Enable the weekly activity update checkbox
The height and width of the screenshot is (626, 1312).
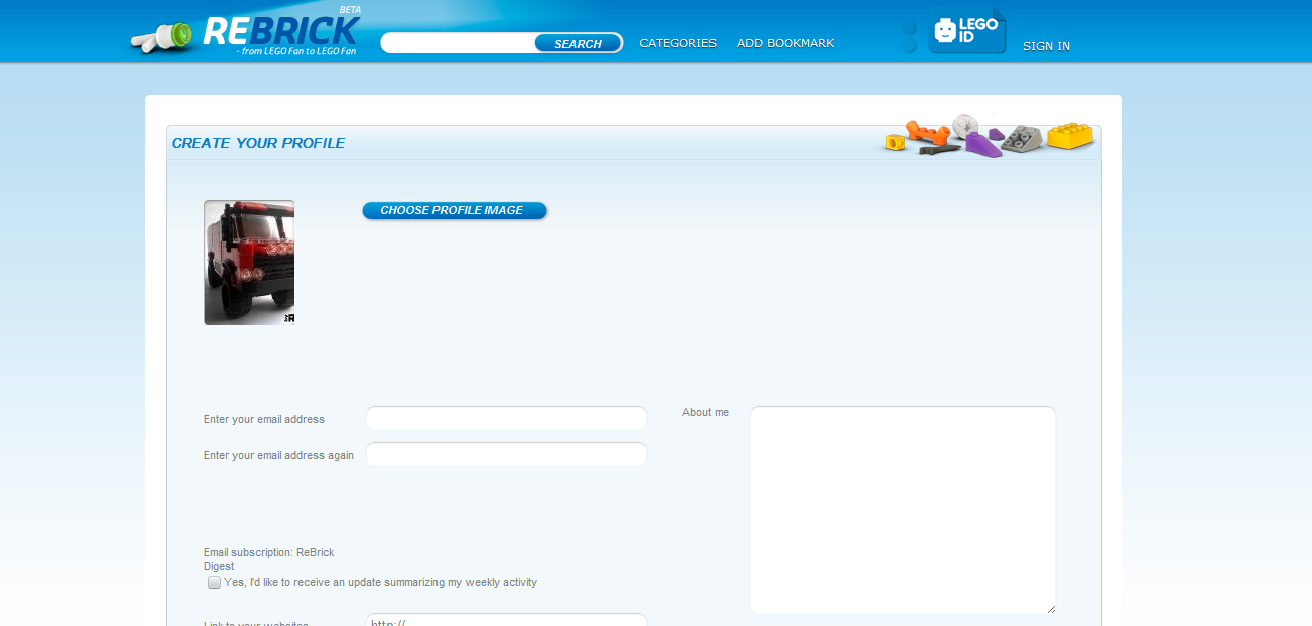pos(214,582)
